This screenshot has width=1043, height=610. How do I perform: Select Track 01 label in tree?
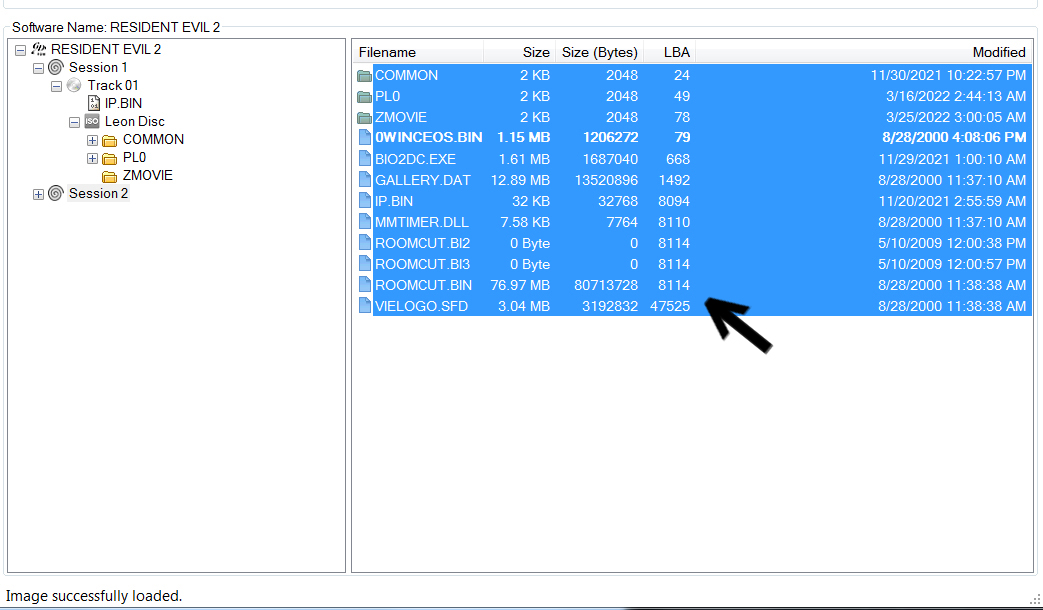tap(113, 85)
